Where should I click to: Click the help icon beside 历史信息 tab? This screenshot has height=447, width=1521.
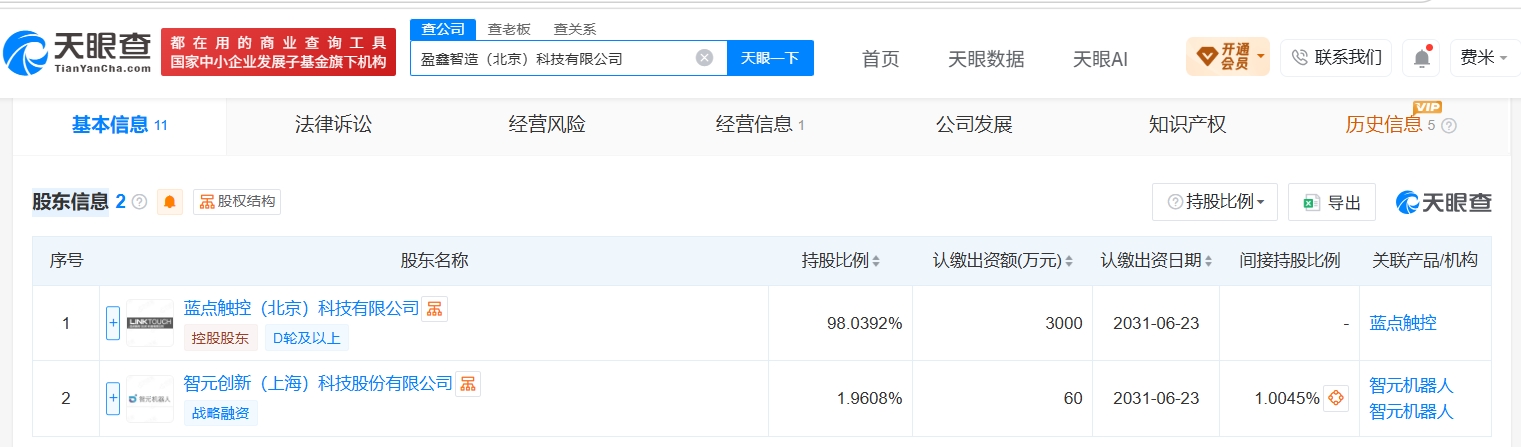tap(1449, 126)
